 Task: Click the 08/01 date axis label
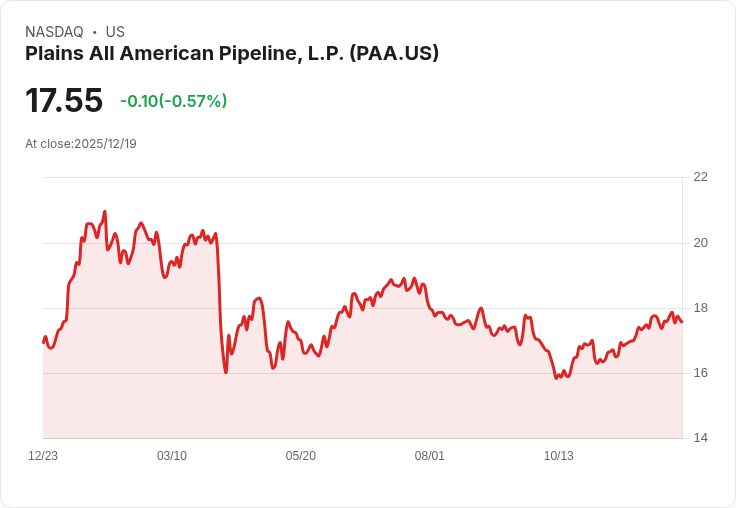(x=430, y=456)
